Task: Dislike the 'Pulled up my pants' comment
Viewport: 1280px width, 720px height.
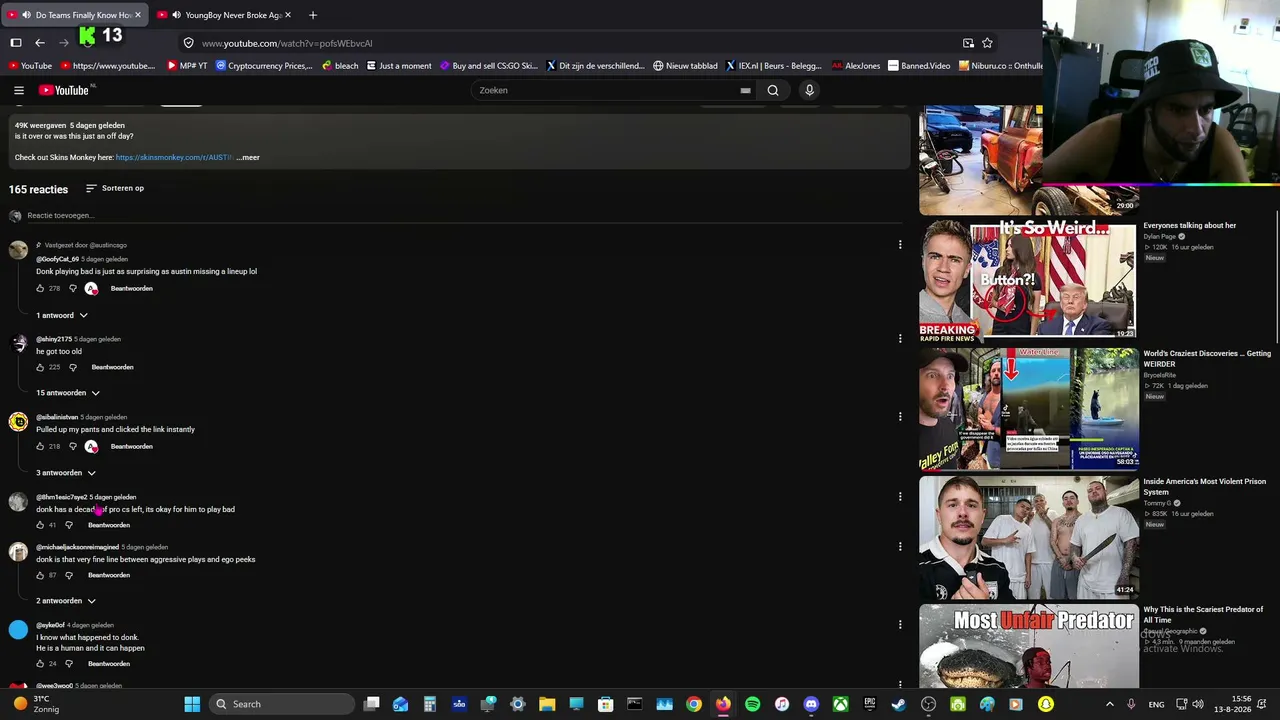Action: coord(72,446)
